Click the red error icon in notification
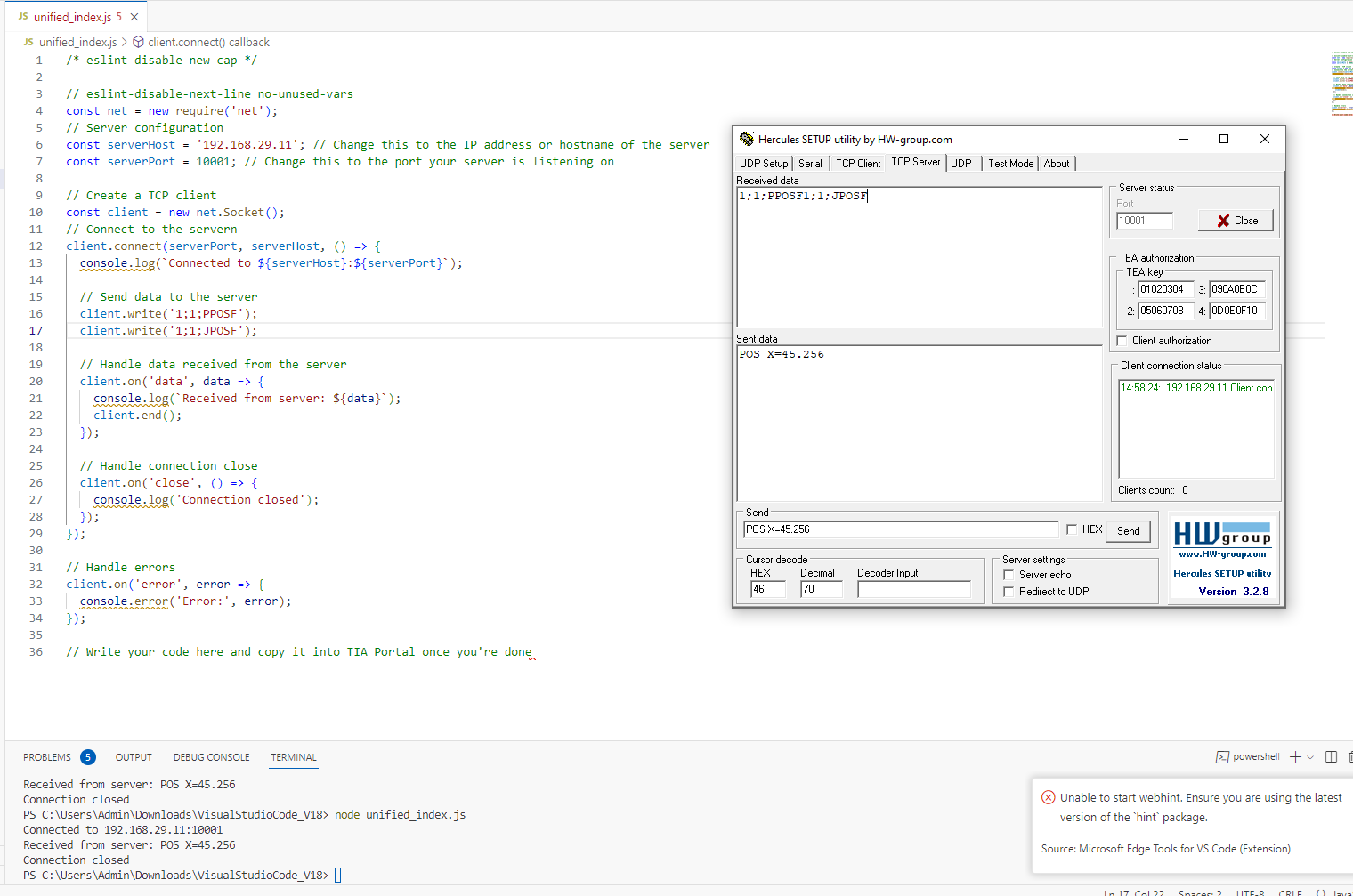This screenshot has height=896, width=1353. pyautogui.click(x=1048, y=797)
